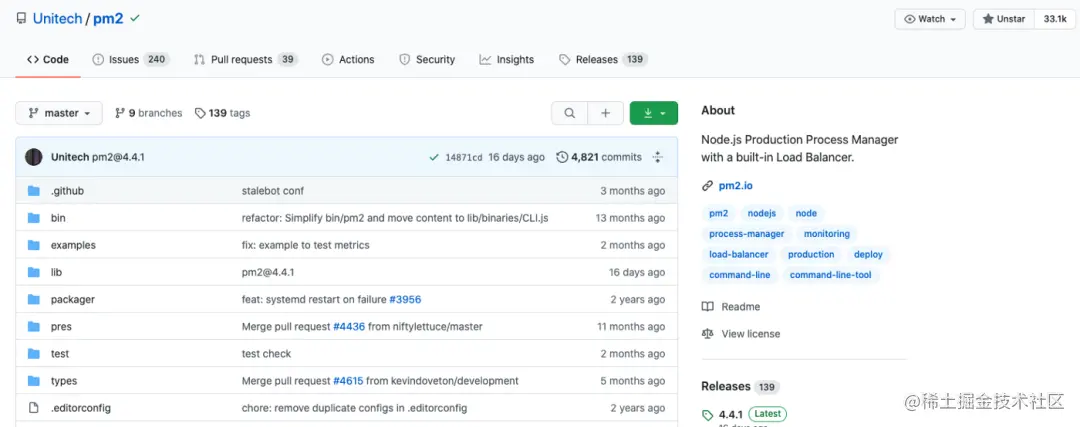Switch to the Issues tab
This screenshot has height=427, width=1080.
pos(131,60)
